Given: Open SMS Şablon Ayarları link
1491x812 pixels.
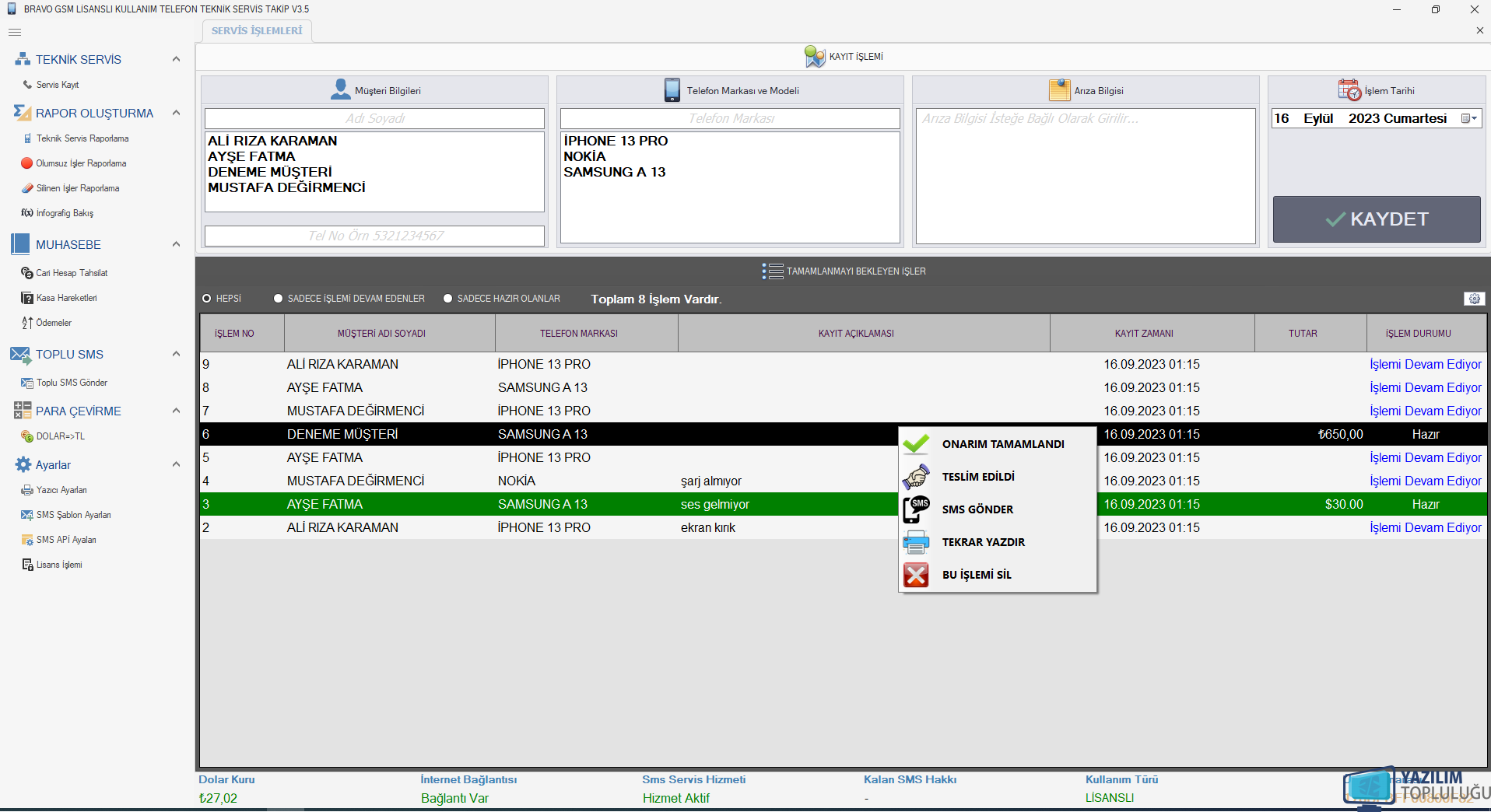Looking at the screenshot, I should 74,515.
